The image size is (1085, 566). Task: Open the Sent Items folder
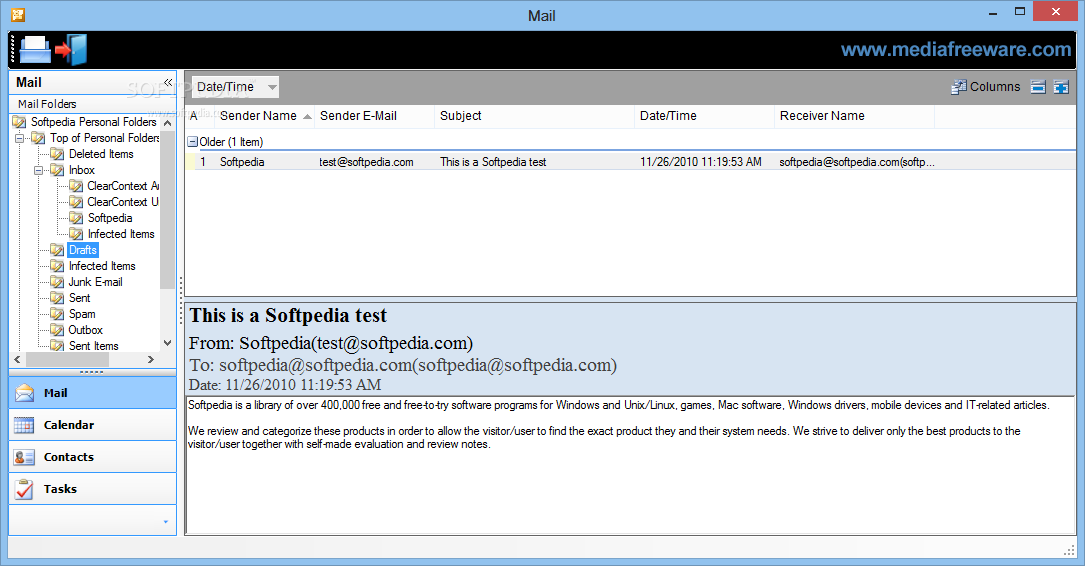point(93,346)
